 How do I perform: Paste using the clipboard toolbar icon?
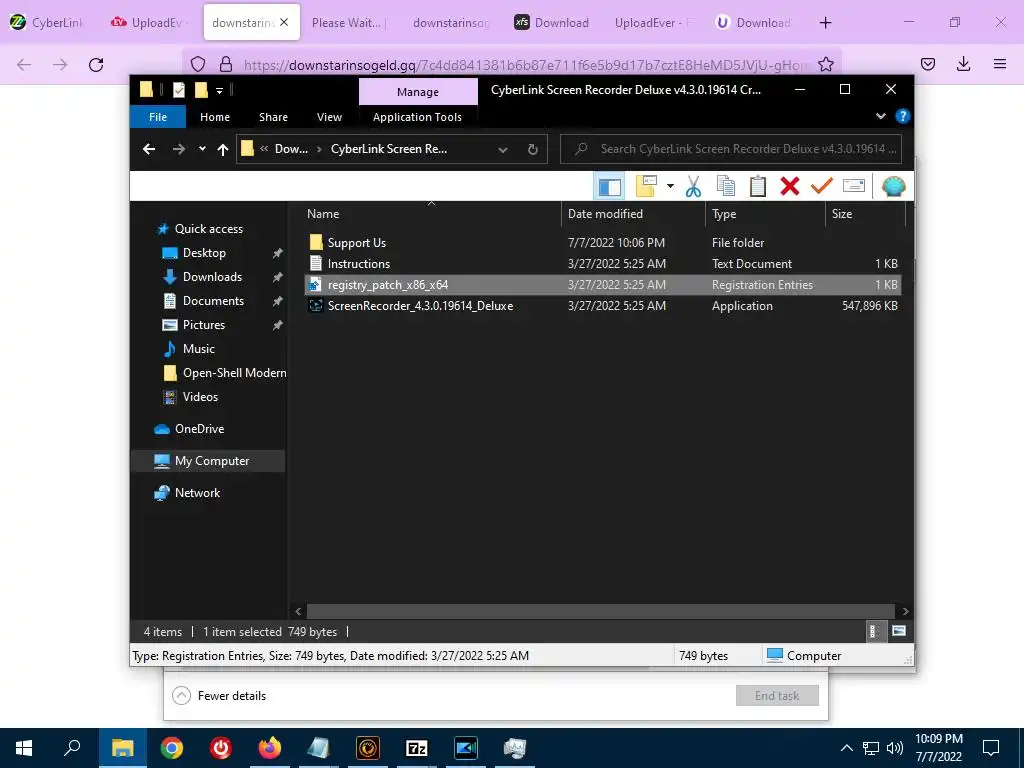tap(758, 187)
